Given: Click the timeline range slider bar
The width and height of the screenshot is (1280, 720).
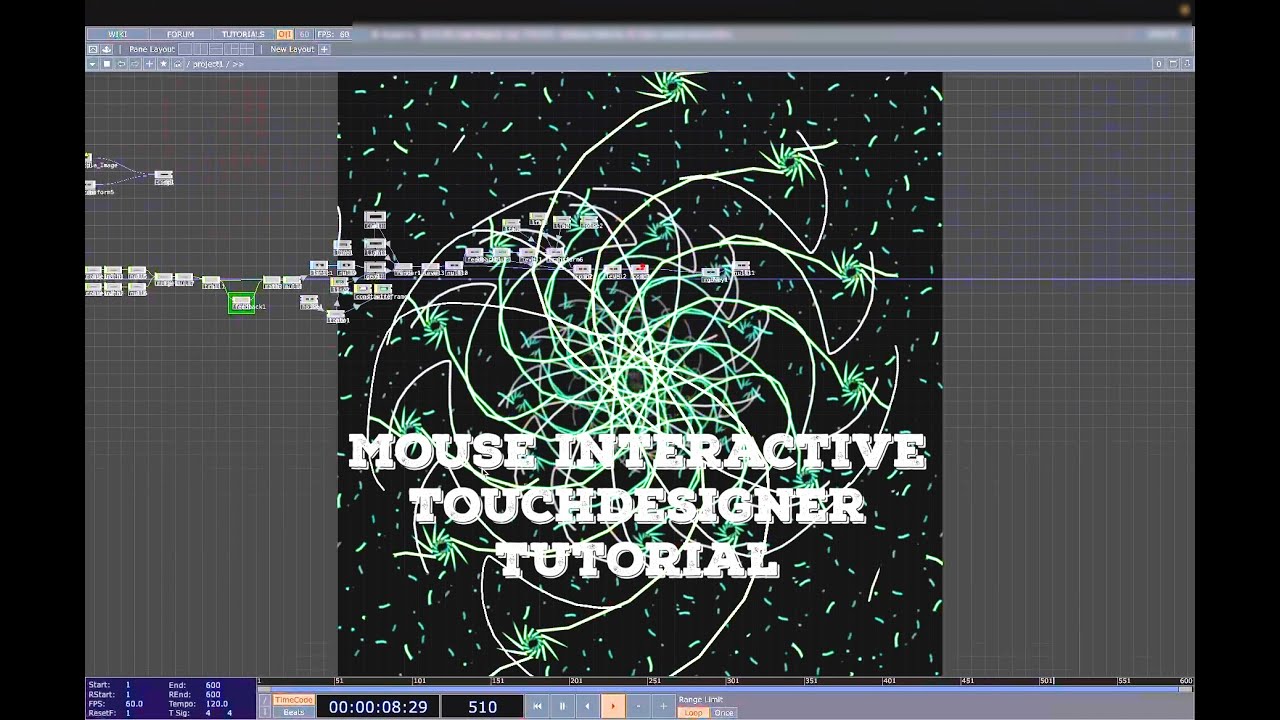Looking at the screenshot, I should click(x=726, y=689).
